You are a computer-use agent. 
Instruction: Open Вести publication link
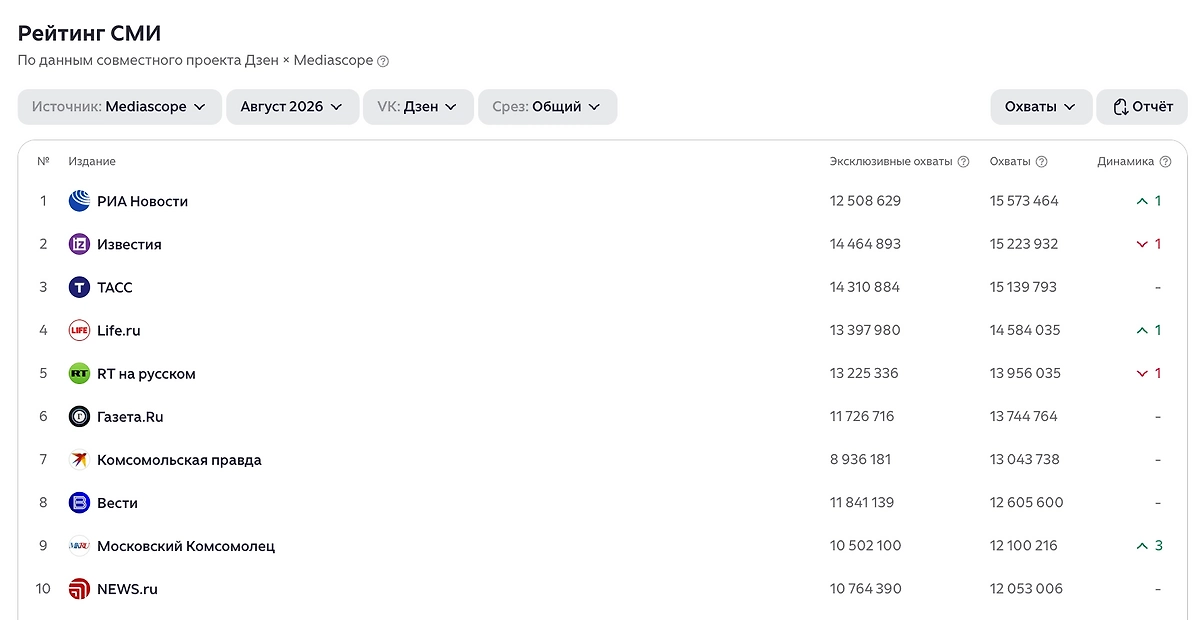[117, 503]
